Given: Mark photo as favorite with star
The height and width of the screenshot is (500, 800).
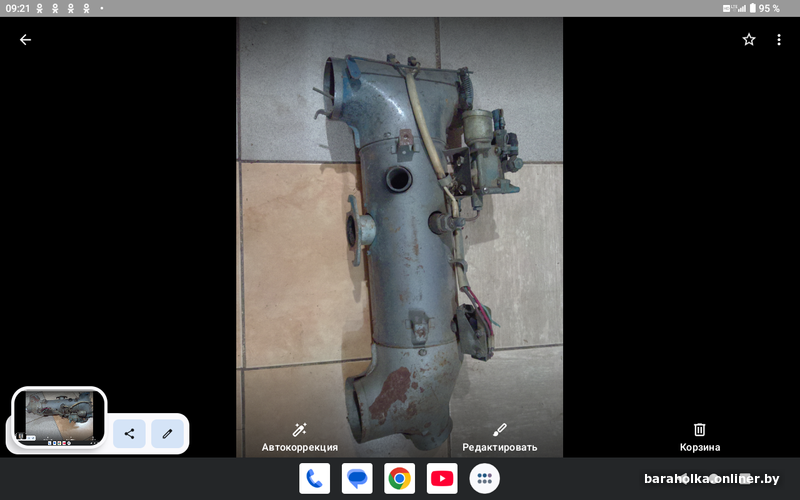Looking at the screenshot, I should pos(748,40).
